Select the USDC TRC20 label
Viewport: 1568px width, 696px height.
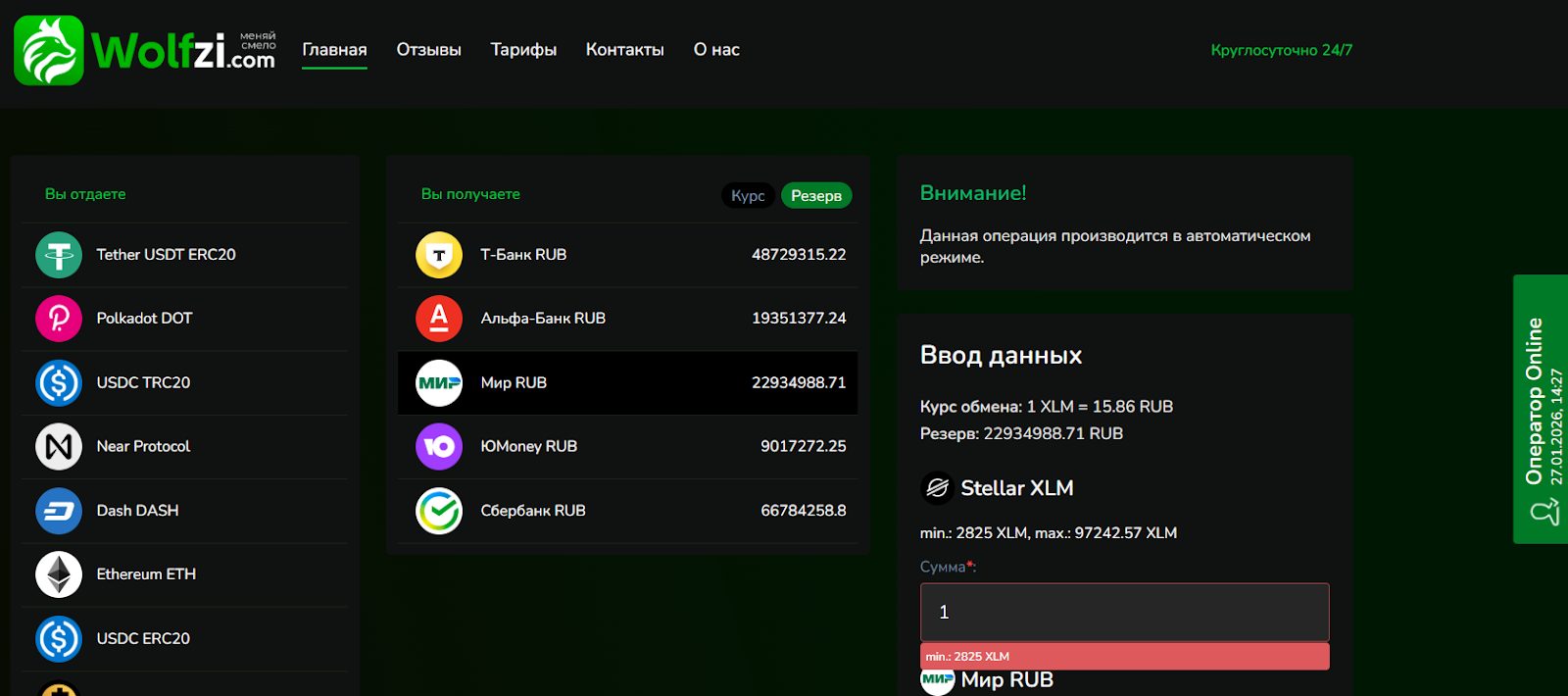click(x=143, y=382)
